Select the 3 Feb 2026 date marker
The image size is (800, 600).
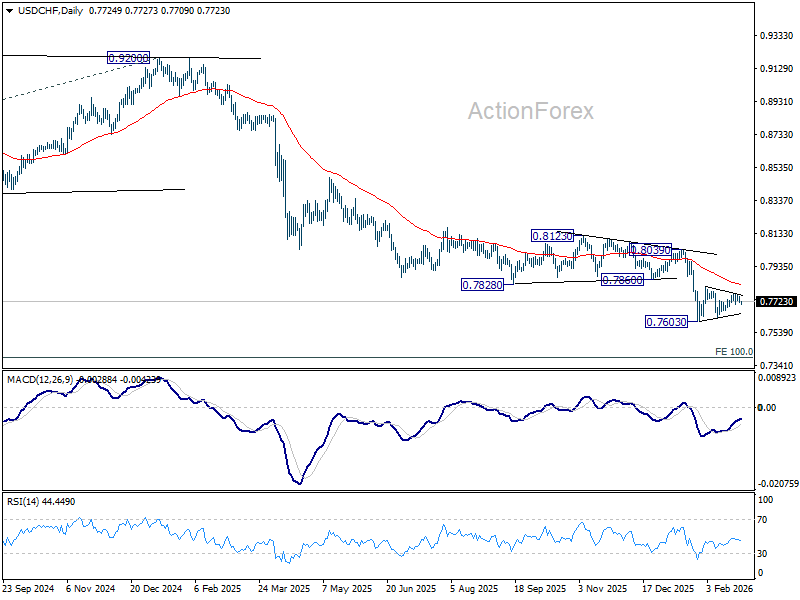(x=729, y=588)
